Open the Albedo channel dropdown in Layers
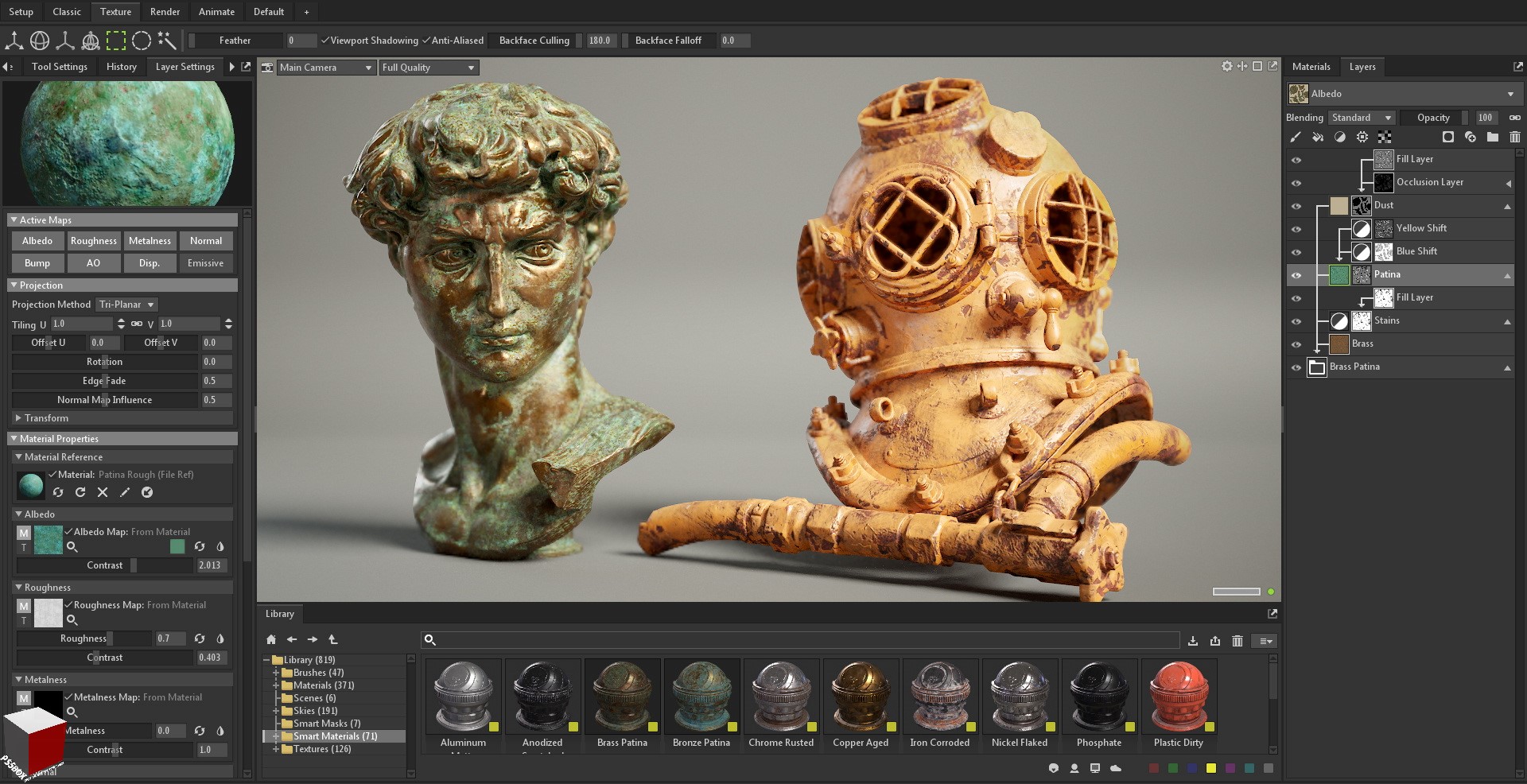 tap(1403, 94)
